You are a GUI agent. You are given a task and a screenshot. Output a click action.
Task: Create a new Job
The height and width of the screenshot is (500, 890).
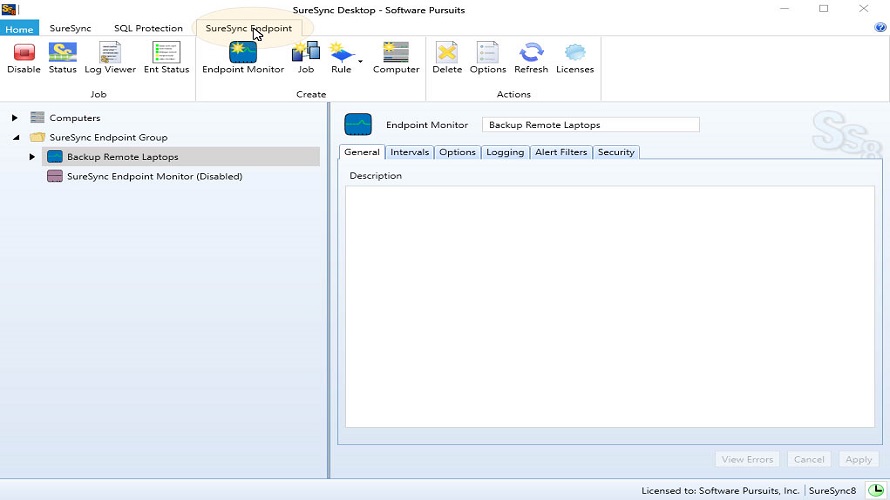(x=305, y=58)
